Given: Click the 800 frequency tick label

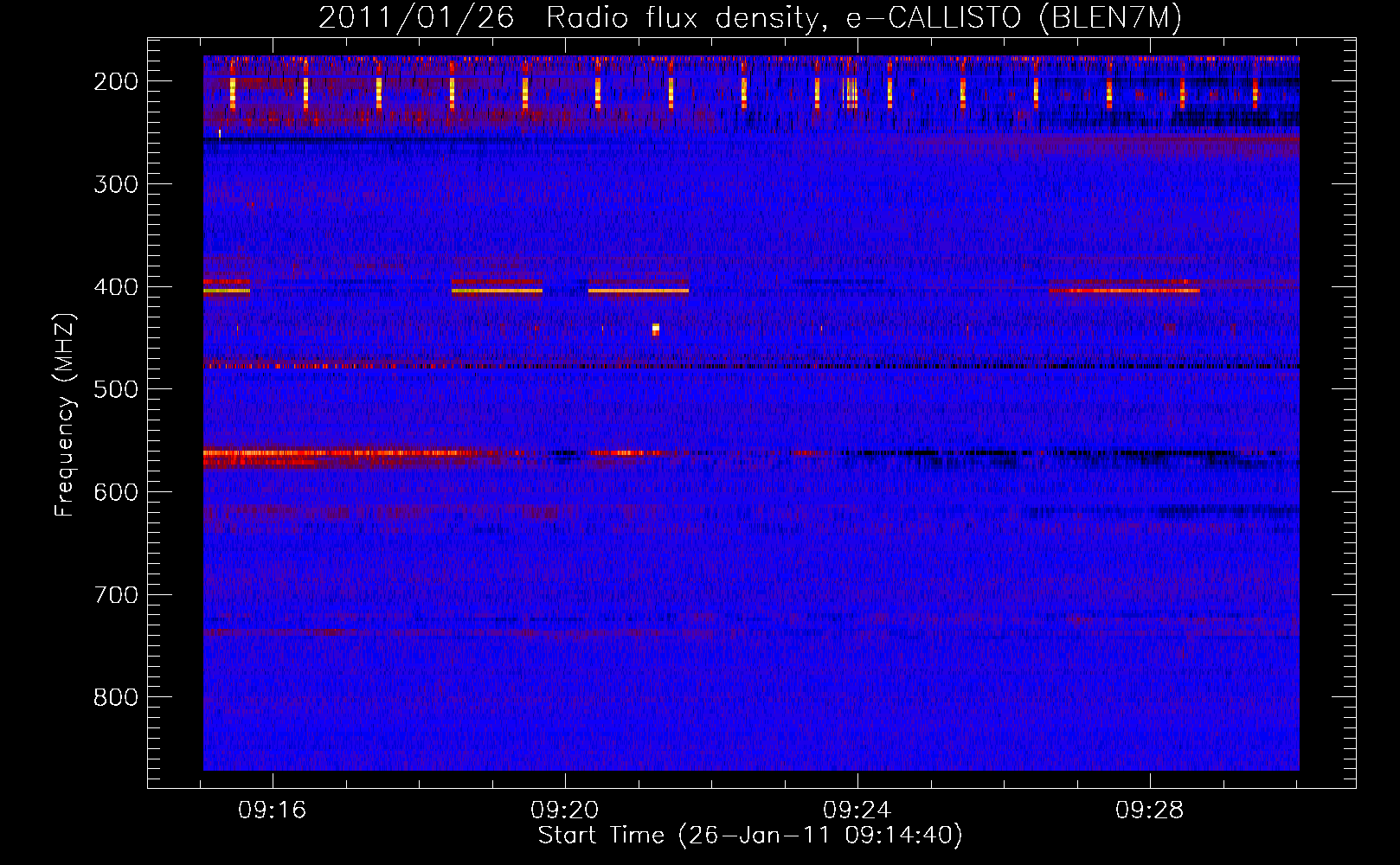Looking at the screenshot, I should tap(116, 697).
